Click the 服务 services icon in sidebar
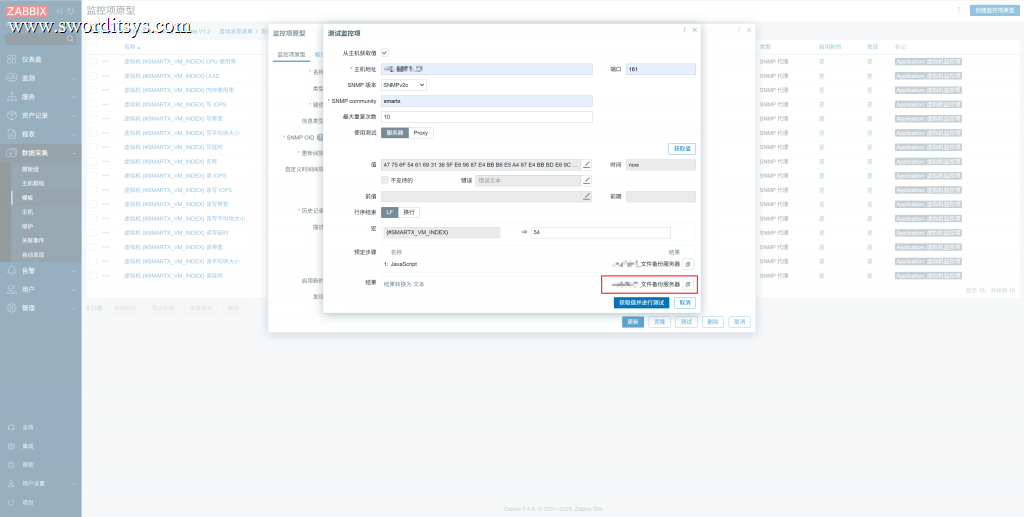The image size is (1024, 517). [12, 97]
